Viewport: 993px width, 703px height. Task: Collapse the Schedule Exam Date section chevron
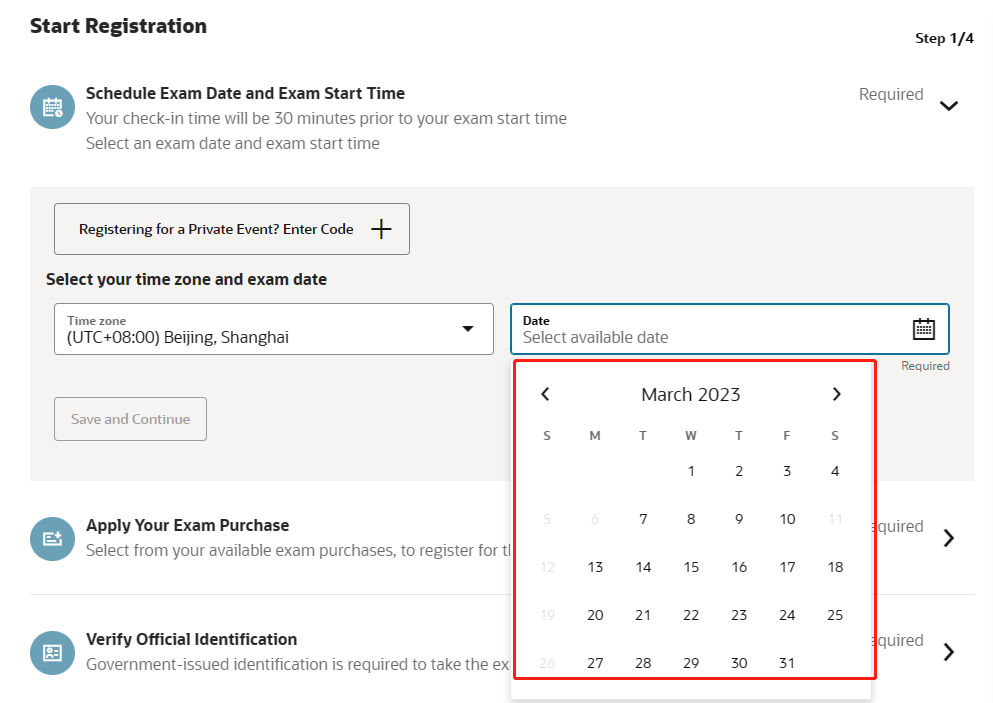pos(949,105)
